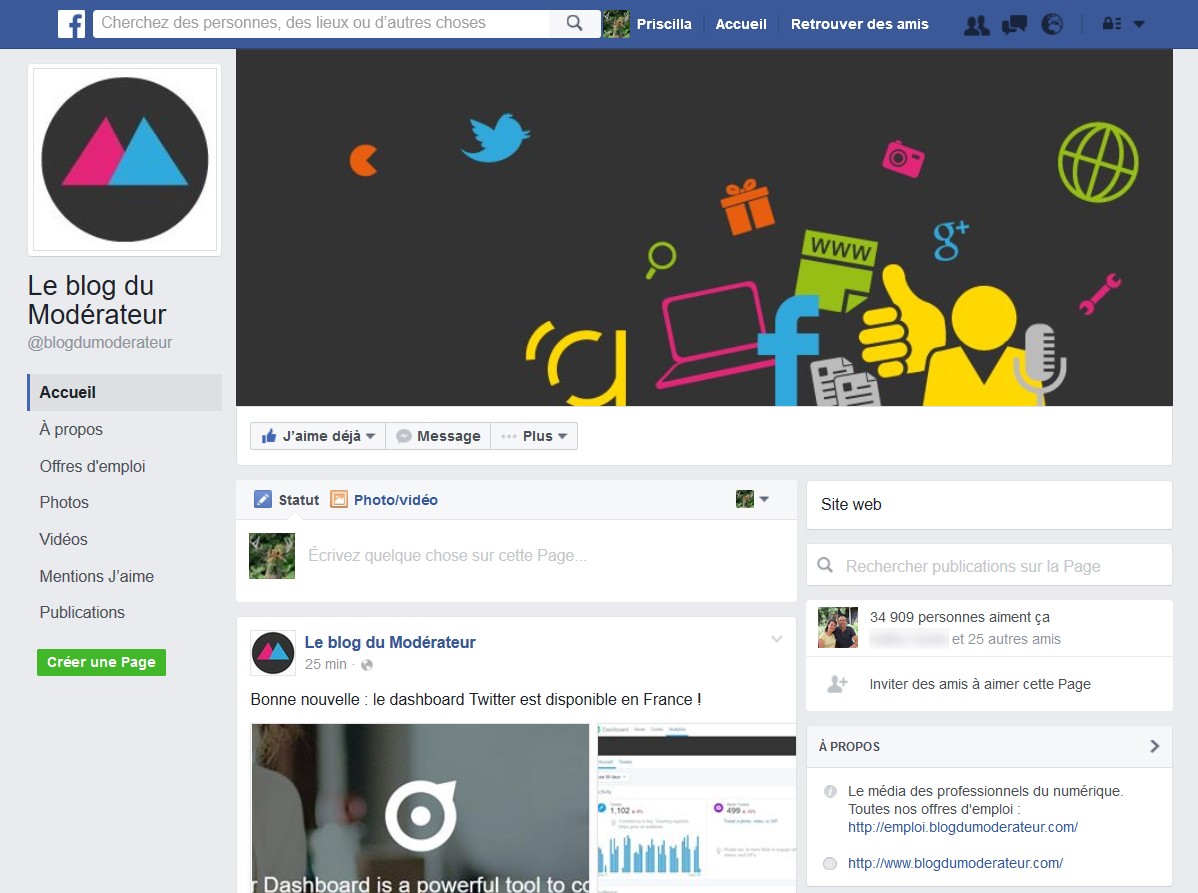The height and width of the screenshot is (893, 1198).
Task: Click the page profile picture logo
Action: tap(125, 160)
